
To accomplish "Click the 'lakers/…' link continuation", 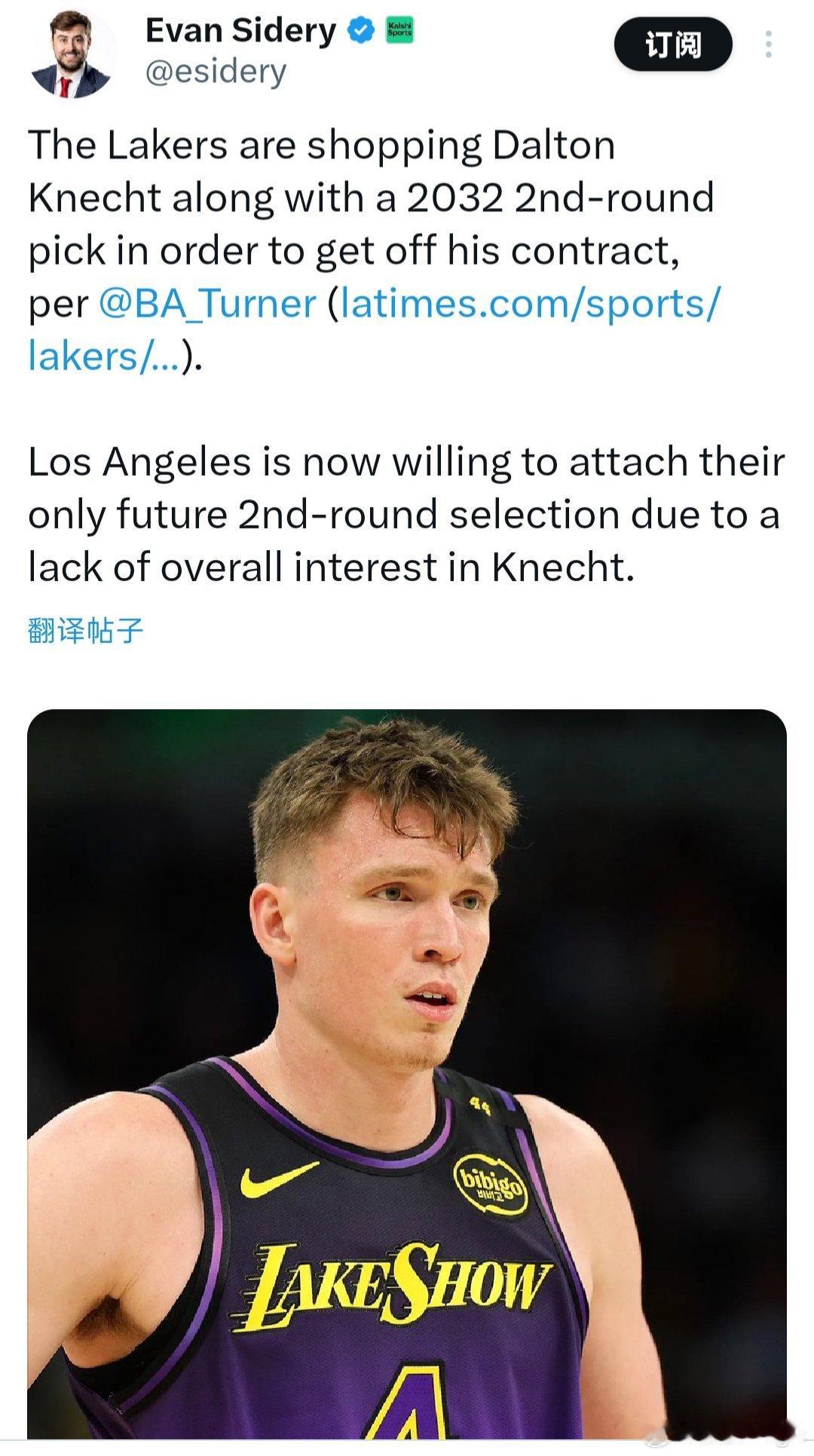I will 103,356.
